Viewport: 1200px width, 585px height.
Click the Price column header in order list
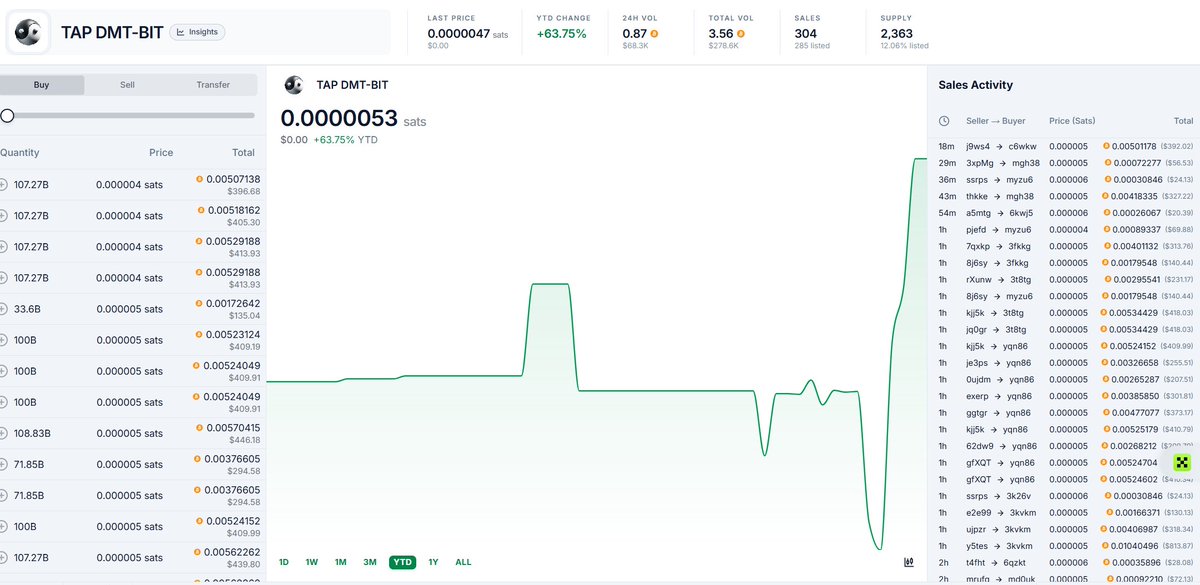tap(161, 153)
